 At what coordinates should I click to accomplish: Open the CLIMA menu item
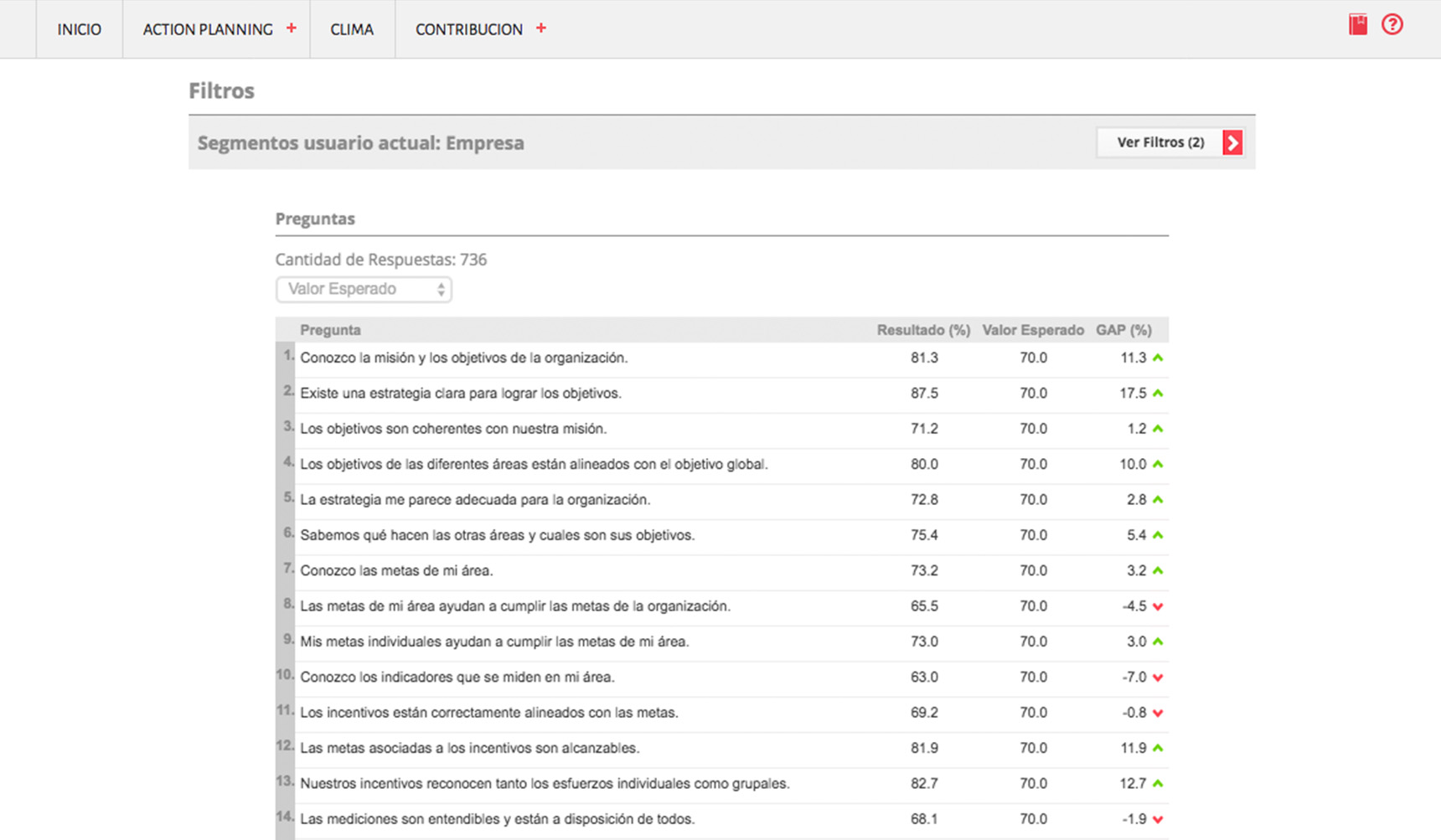[352, 29]
